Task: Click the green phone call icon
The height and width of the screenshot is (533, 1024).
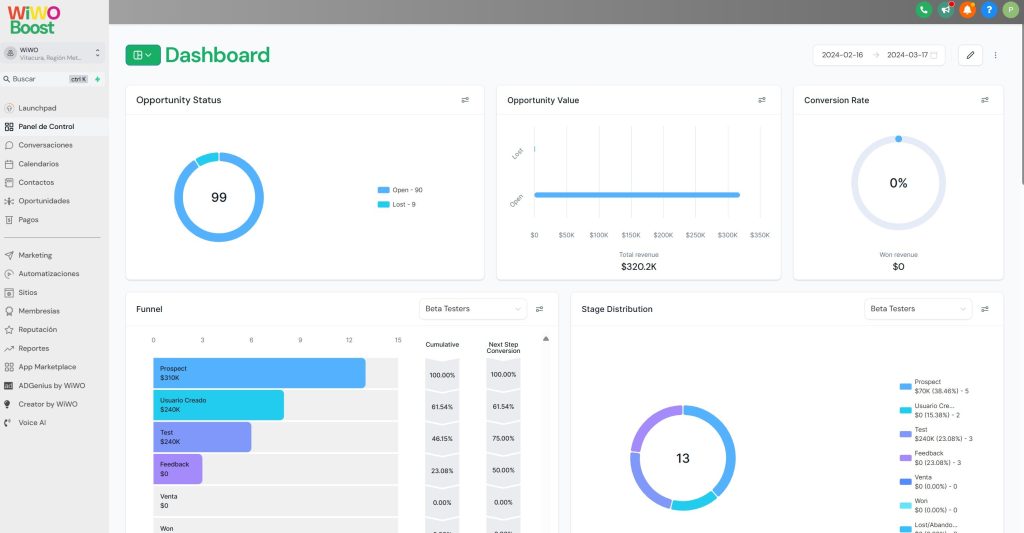Action: [x=923, y=10]
